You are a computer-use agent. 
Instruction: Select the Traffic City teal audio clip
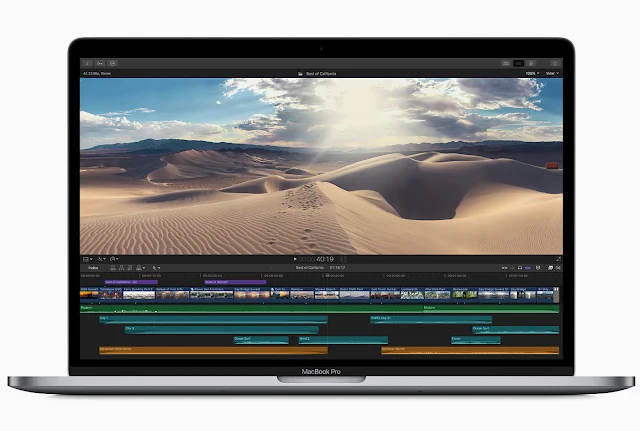click(x=431, y=320)
